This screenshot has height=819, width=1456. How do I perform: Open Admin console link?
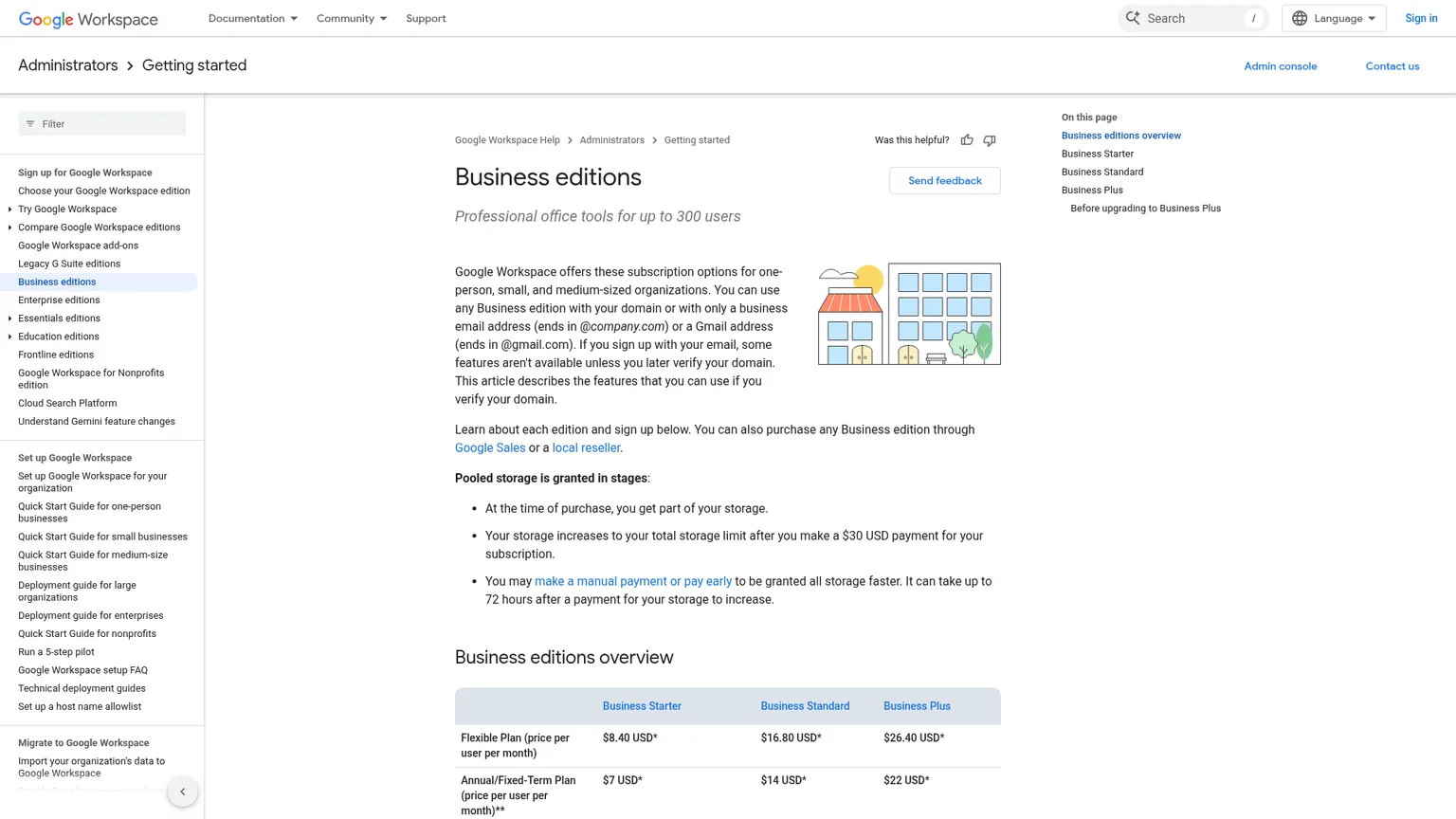[1280, 66]
